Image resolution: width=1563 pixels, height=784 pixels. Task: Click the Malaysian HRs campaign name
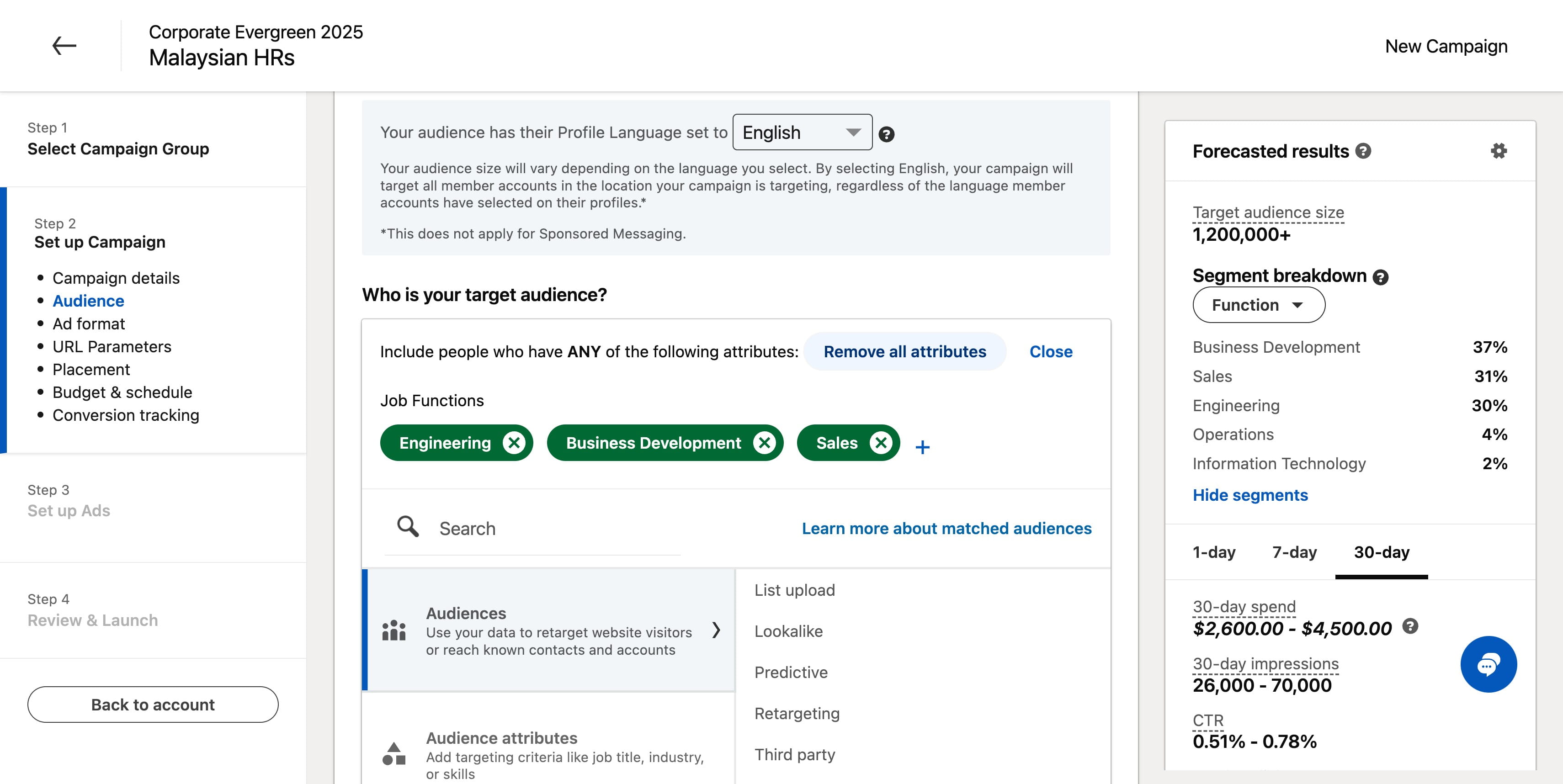click(222, 58)
